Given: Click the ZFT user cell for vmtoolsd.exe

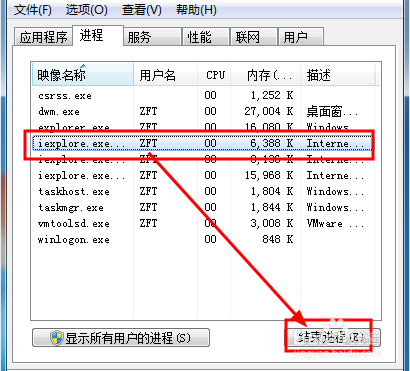Looking at the screenshot, I should tap(148, 224).
